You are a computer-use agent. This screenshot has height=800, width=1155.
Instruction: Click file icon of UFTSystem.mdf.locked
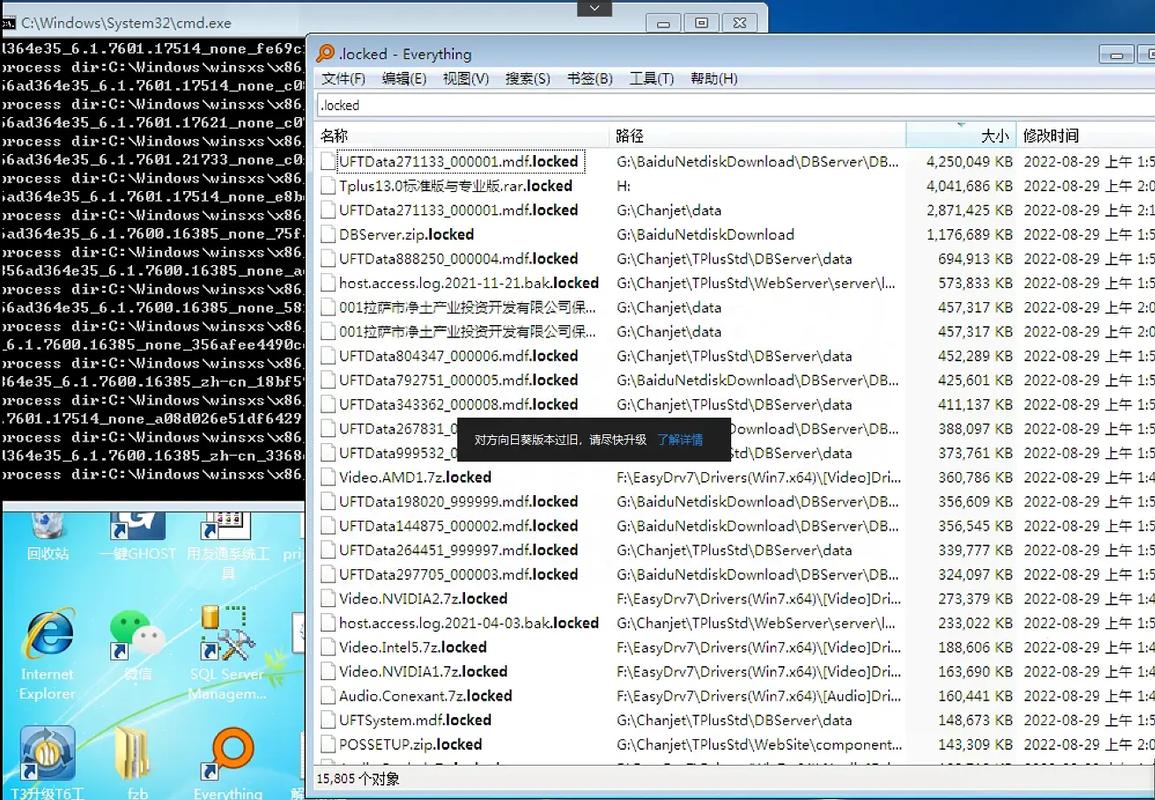click(x=328, y=720)
